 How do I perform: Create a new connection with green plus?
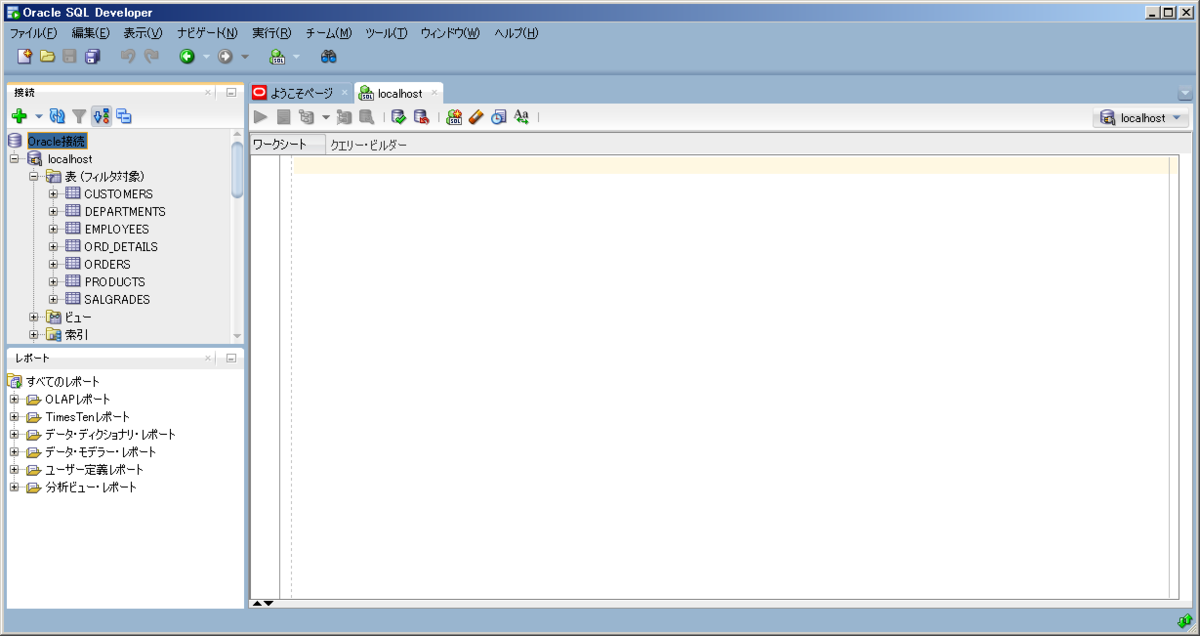click(x=20, y=116)
